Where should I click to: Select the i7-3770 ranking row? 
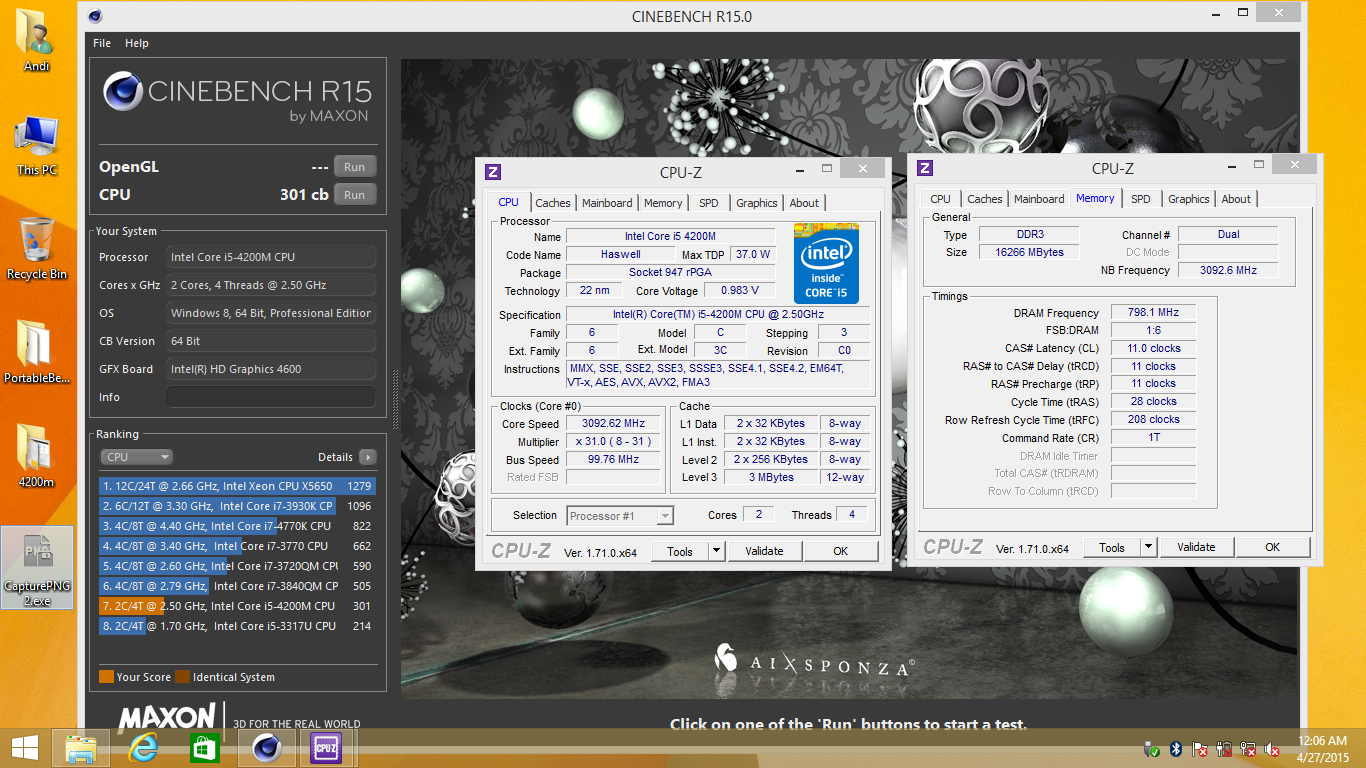pyautogui.click(x=238, y=546)
